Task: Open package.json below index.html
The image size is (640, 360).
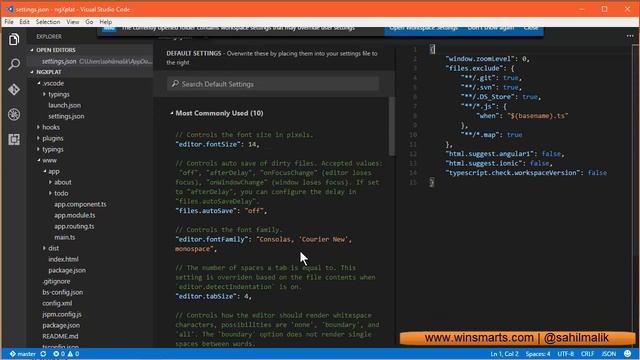Action: pyautogui.click(x=67, y=271)
